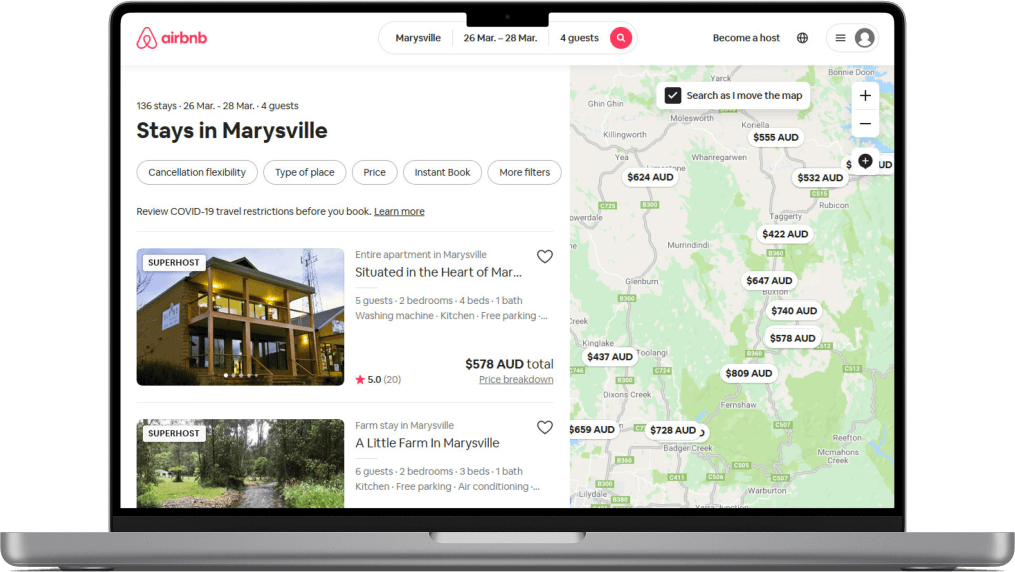The width and height of the screenshot is (1015, 572).
Task: Click the red search magnifier button
Action: point(620,38)
